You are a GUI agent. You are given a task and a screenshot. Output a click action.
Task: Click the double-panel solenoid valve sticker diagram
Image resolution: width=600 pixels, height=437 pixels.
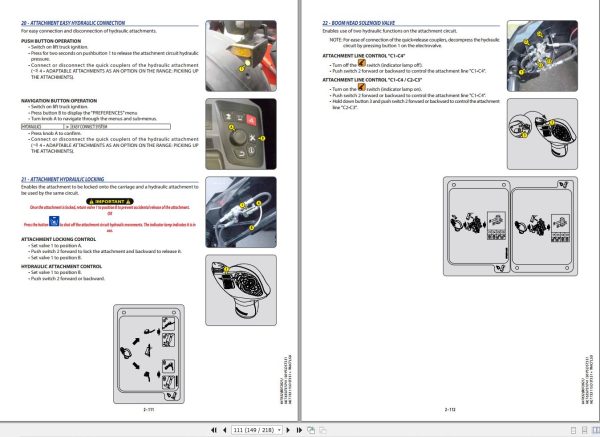point(510,226)
